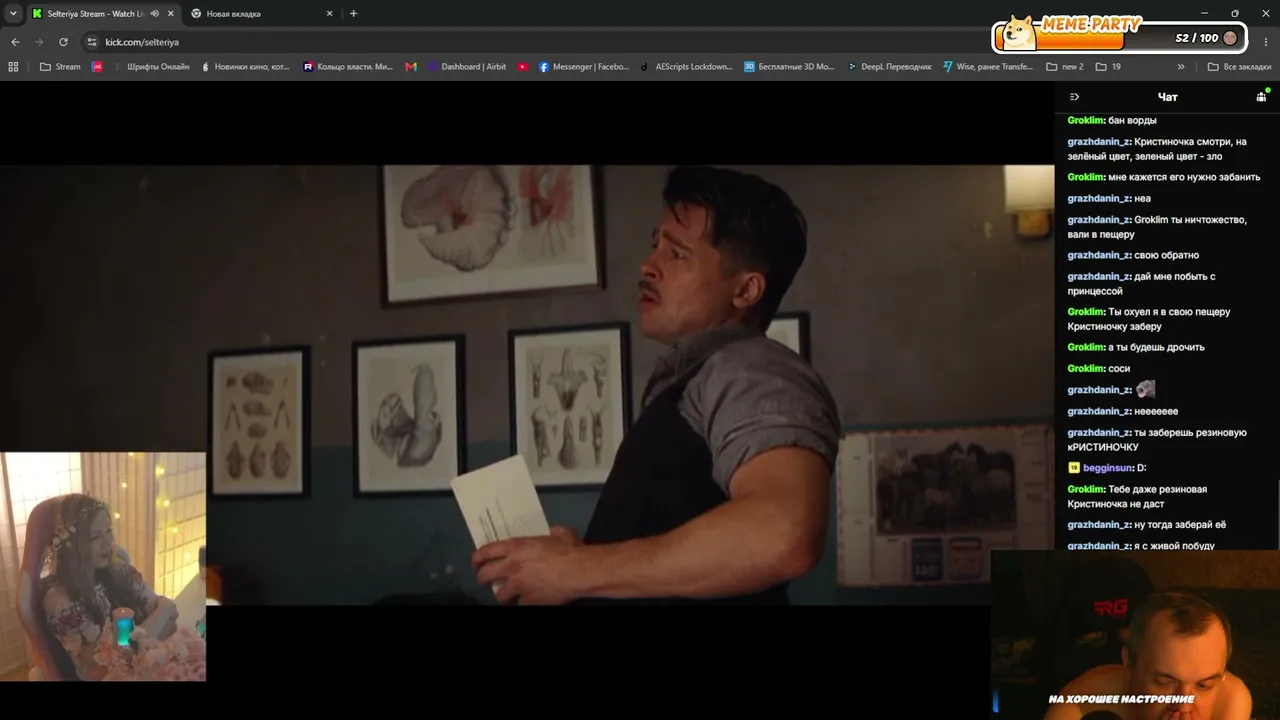Open the red LIVE bookmark icon
1280x720 pixels.
pos(97,67)
